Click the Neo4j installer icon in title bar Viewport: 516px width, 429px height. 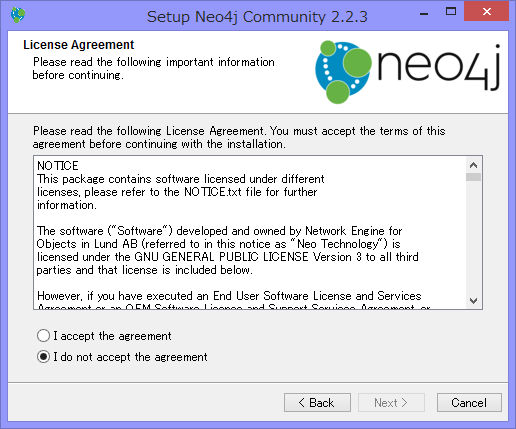[x=18, y=15]
